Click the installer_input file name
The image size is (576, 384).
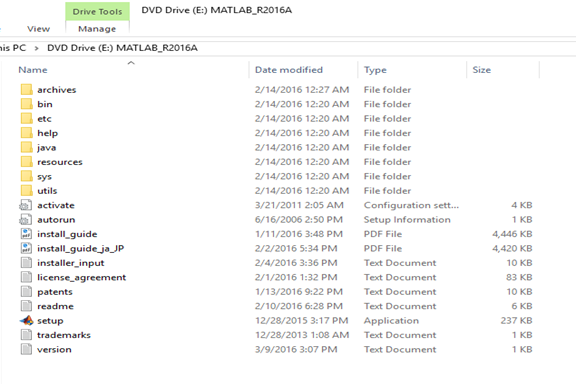(71, 263)
